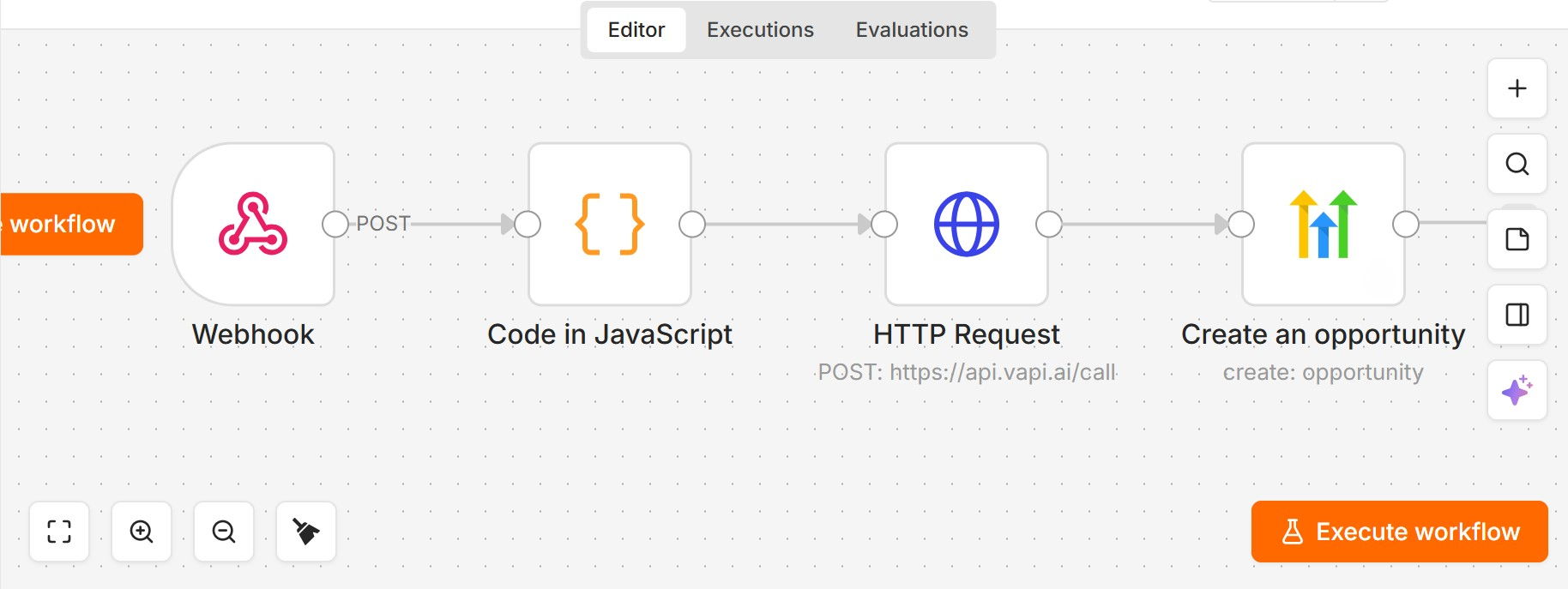Click the Code in JavaScript input connector
This screenshot has width=1568, height=589.
point(528,224)
